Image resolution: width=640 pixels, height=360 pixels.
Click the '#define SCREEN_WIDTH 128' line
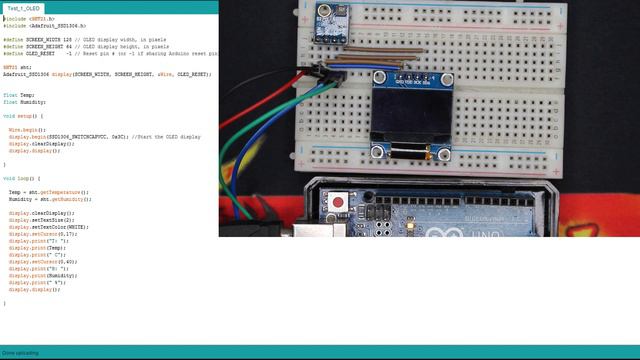pos(84,40)
